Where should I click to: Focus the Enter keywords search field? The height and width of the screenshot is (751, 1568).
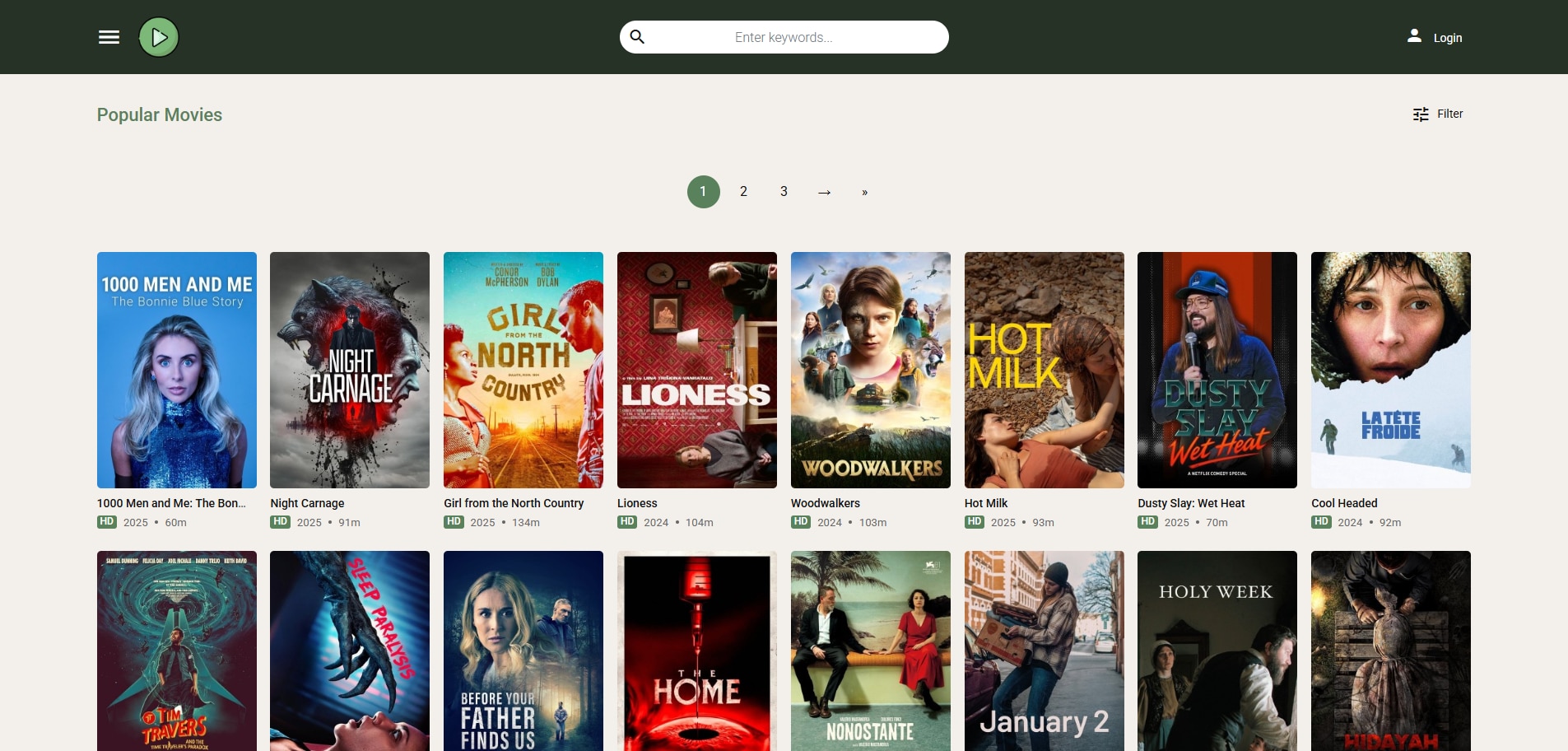tap(784, 37)
